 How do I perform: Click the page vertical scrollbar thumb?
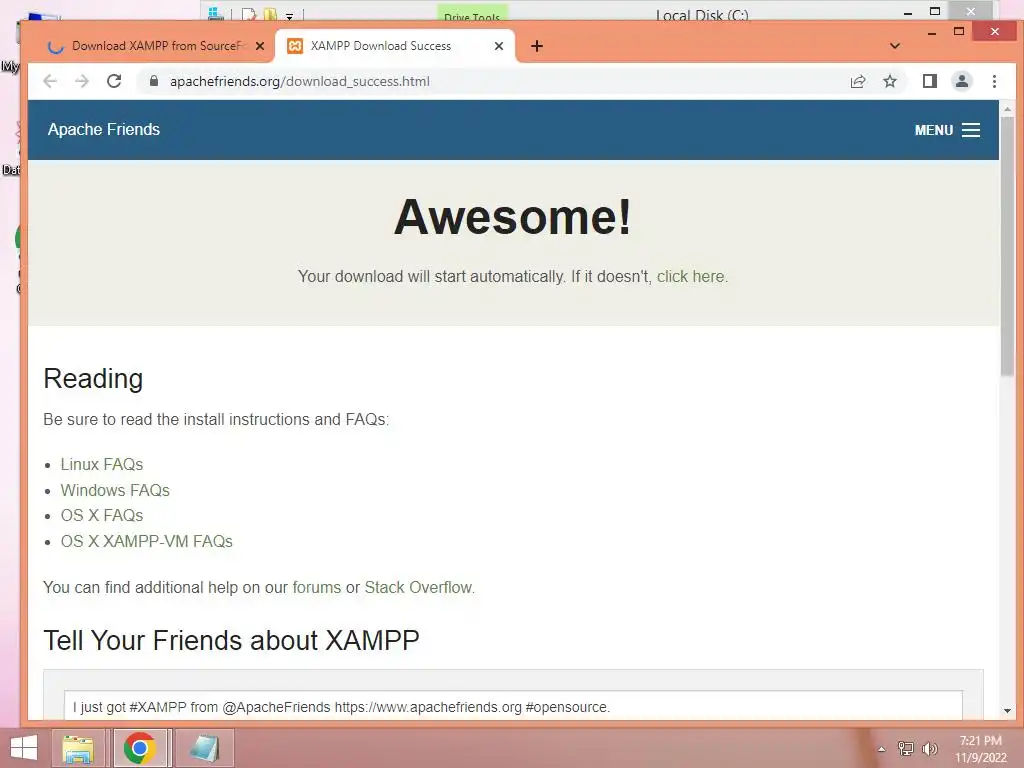1008,247
